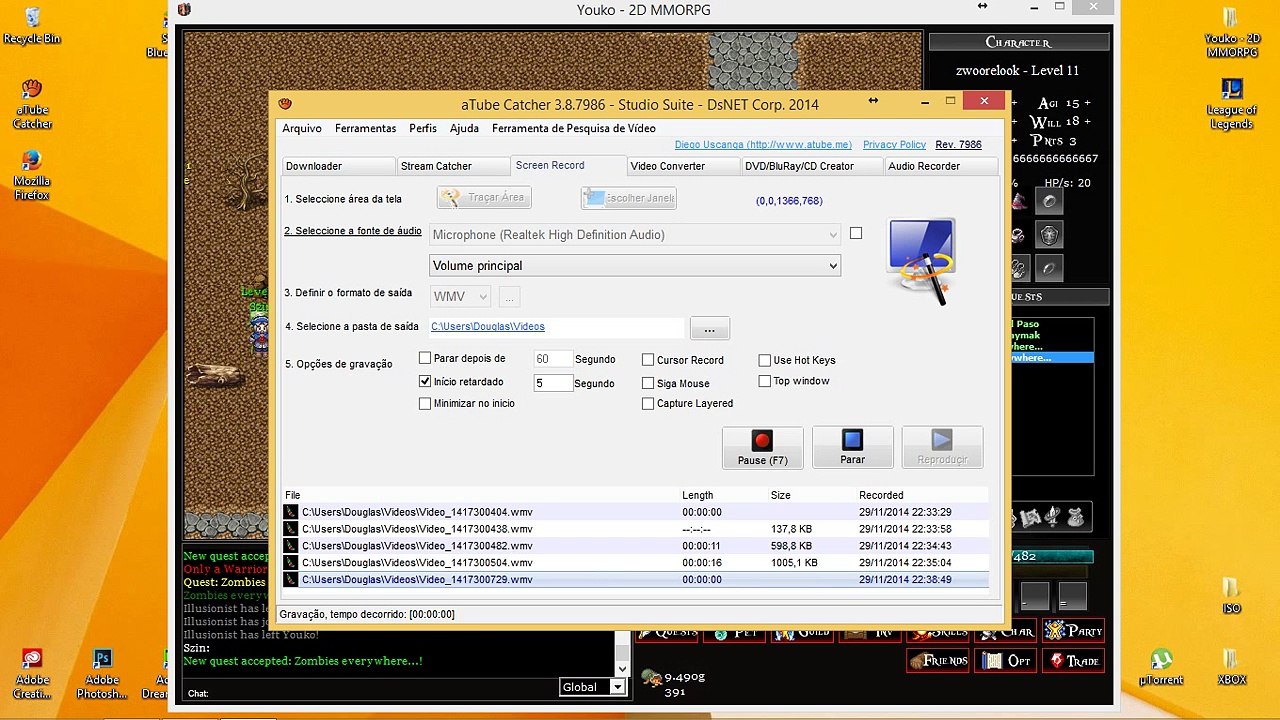Open the Perfis menu

click(x=423, y=129)
